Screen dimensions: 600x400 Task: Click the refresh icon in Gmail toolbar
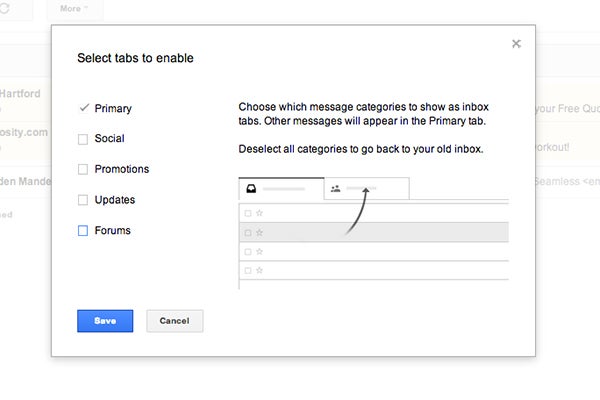tap(5, 8)
